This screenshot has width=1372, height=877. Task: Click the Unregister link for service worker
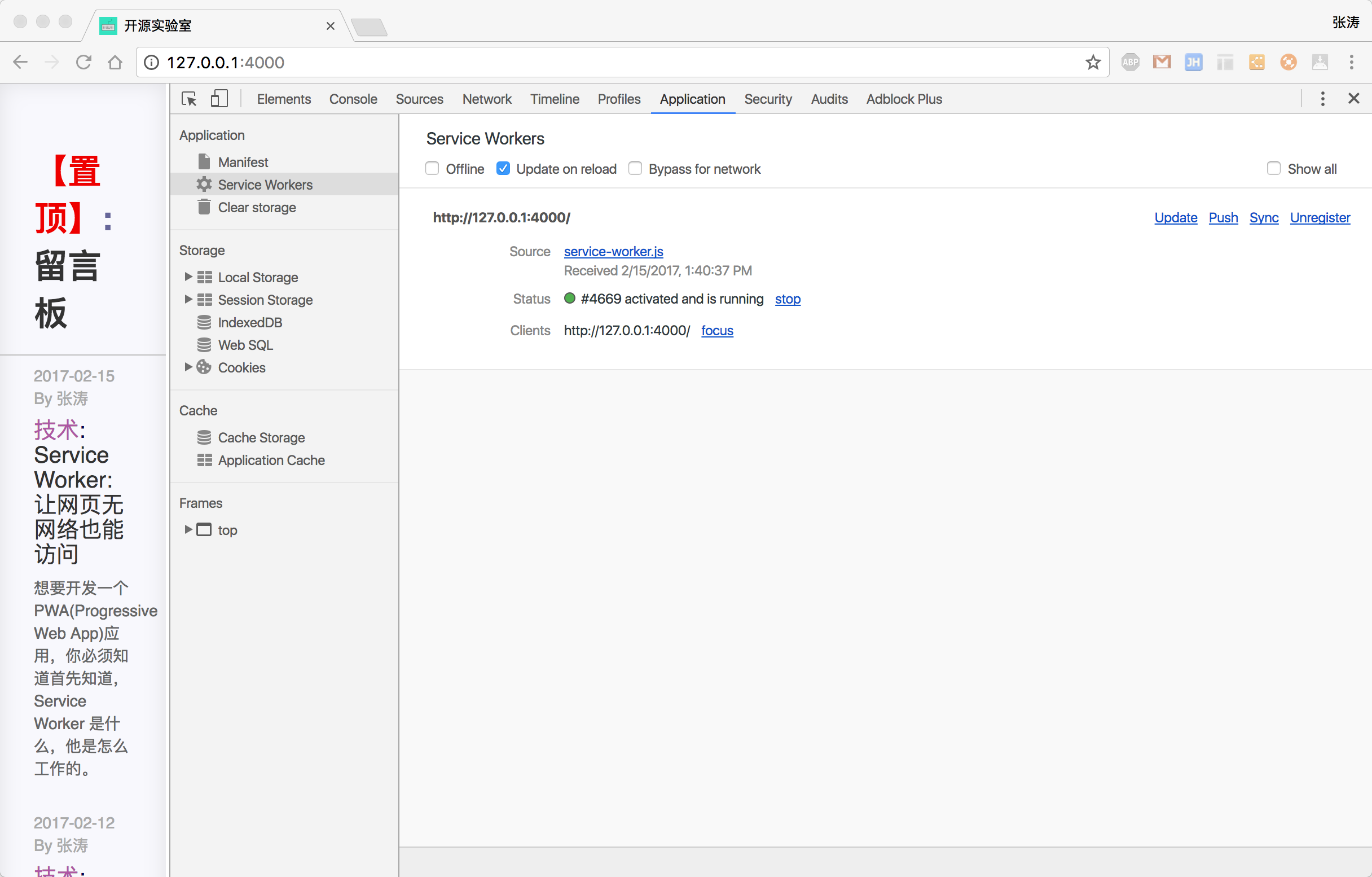(x=1320, y=217)
